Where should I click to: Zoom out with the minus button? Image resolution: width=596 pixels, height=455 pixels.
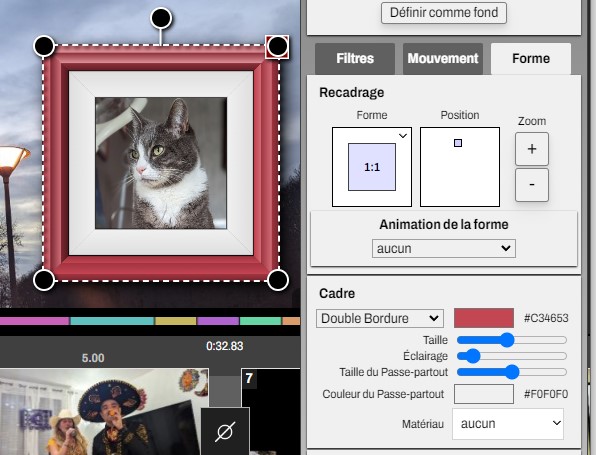[532, 185]
